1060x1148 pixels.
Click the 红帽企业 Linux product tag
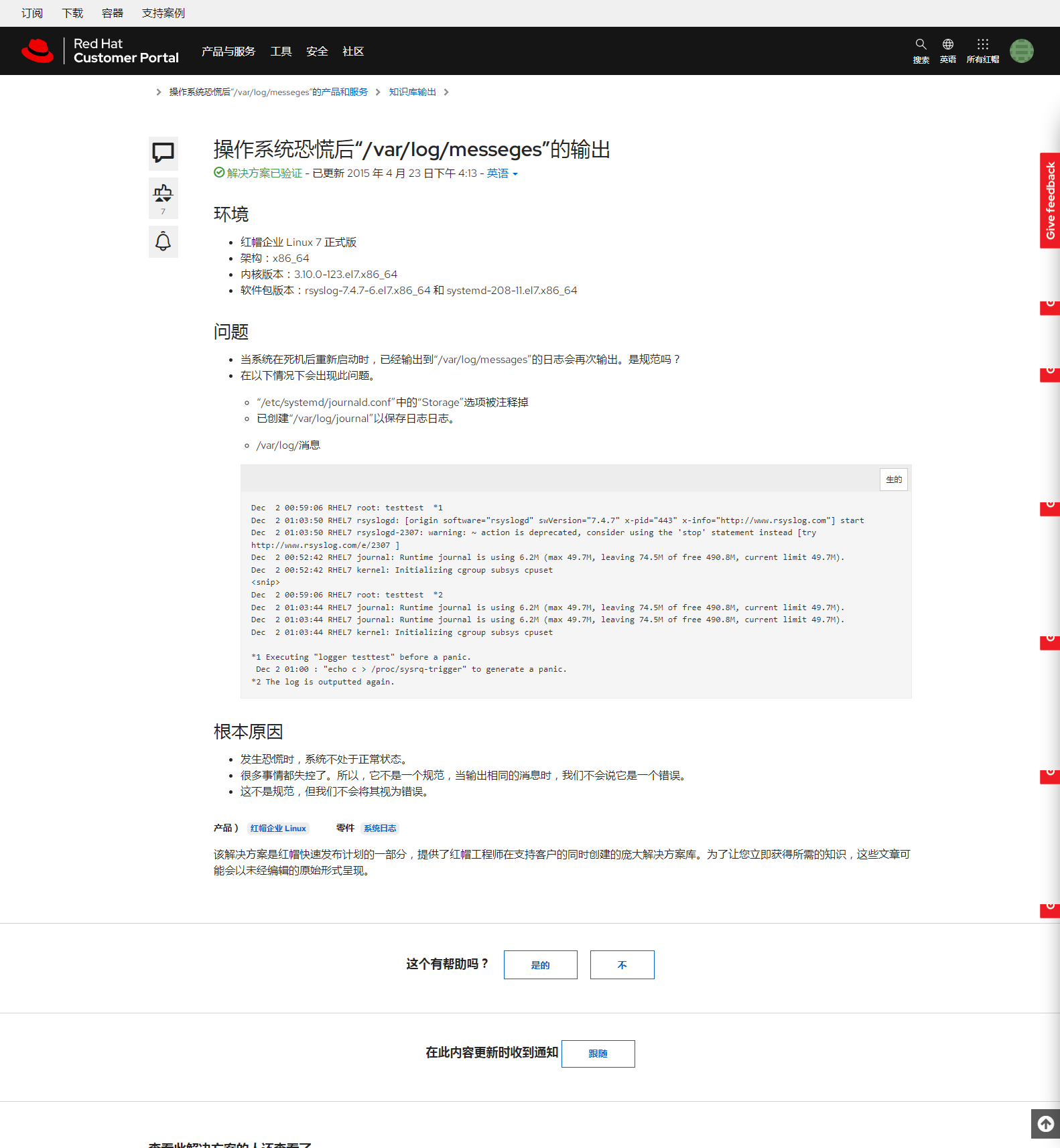tap(278, 829)
